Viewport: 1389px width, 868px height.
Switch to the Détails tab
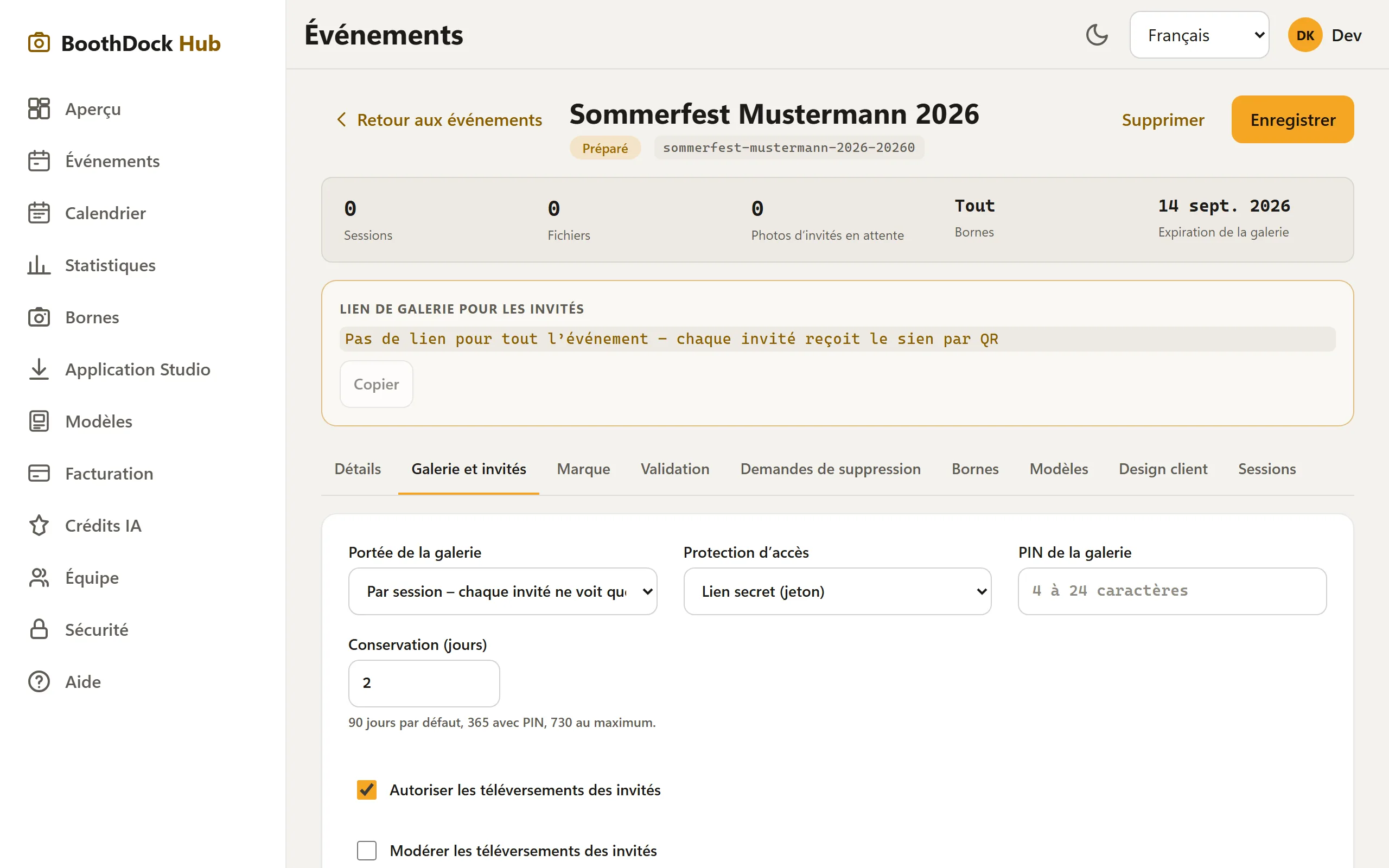(358, 469)
